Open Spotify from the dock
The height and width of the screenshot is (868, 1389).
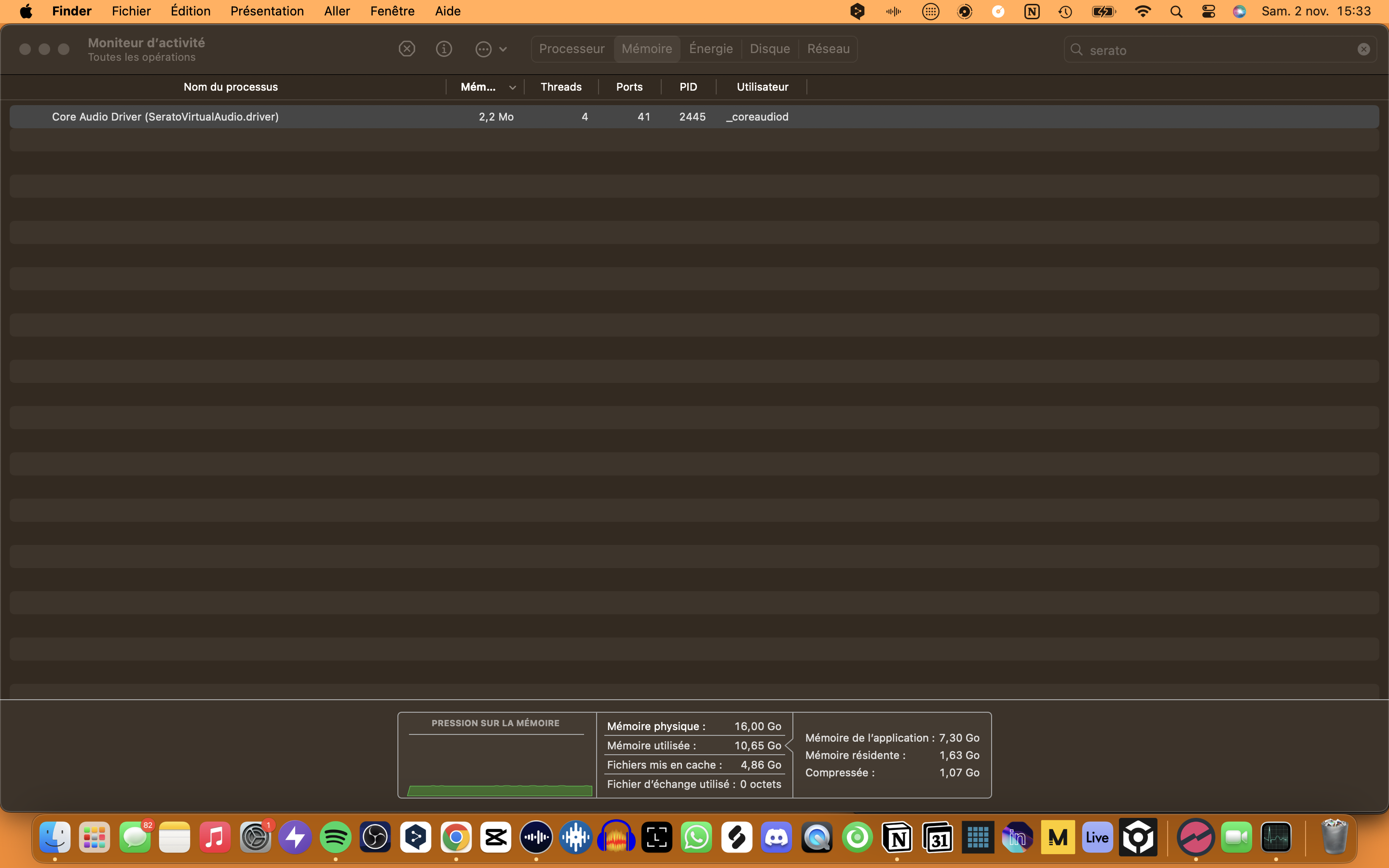(x=335, y=838)
